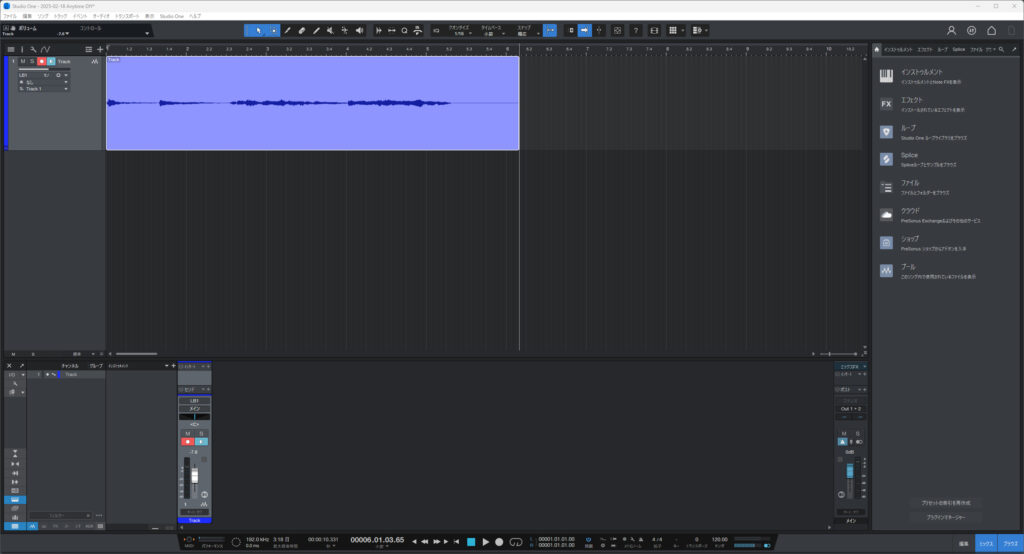The width and height of the screenshot is (1024, 554).
Task: Toggle record arm on the track header
Action: click(x=41, y=62)
